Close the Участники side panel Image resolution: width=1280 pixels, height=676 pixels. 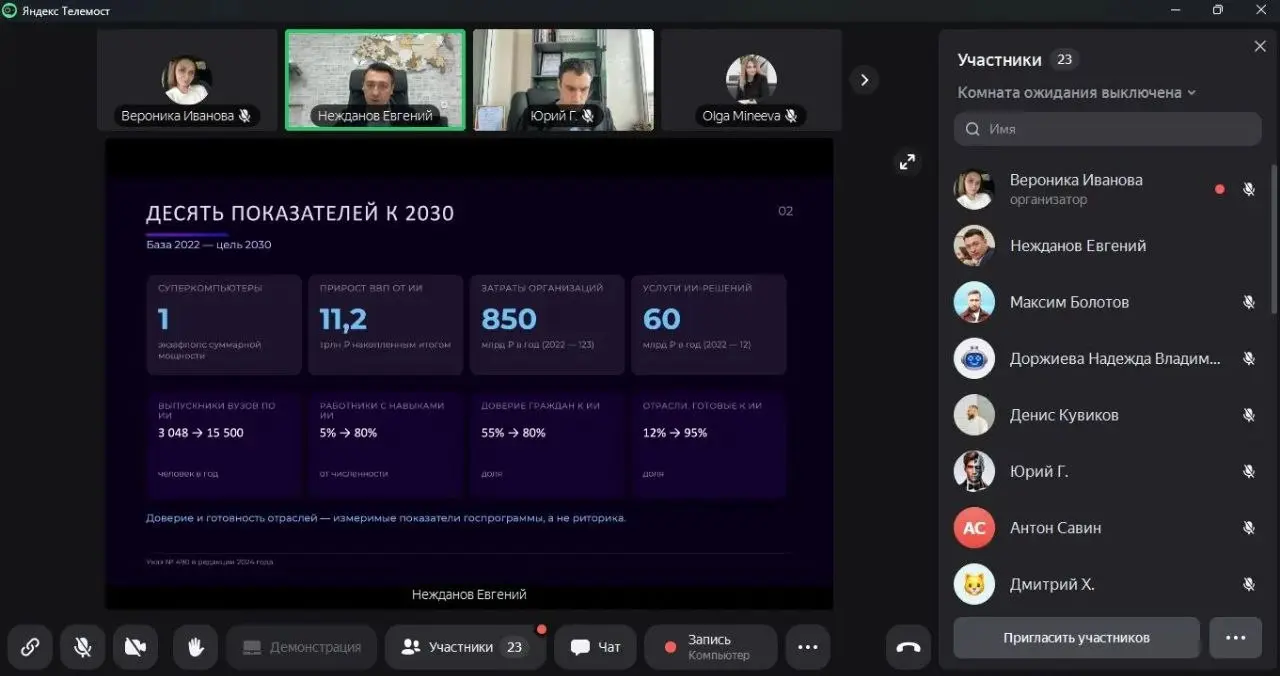[x=1260, y=46]
